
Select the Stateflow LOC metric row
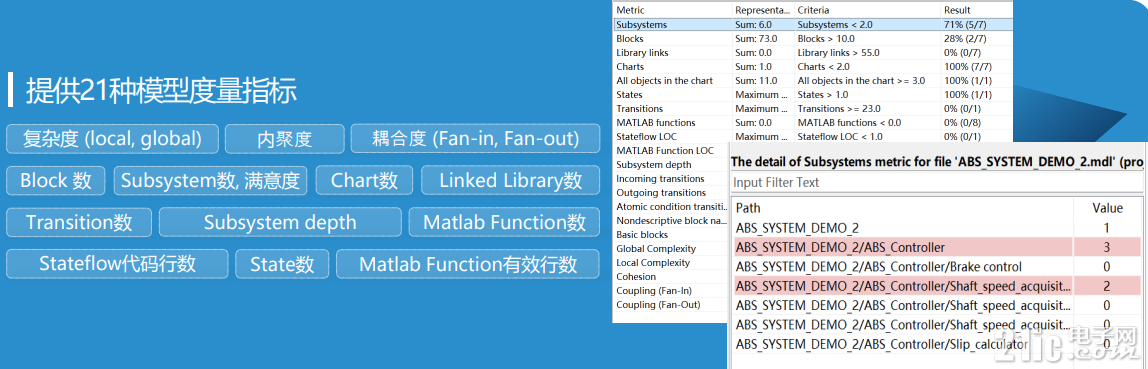(x=813, y=136)
